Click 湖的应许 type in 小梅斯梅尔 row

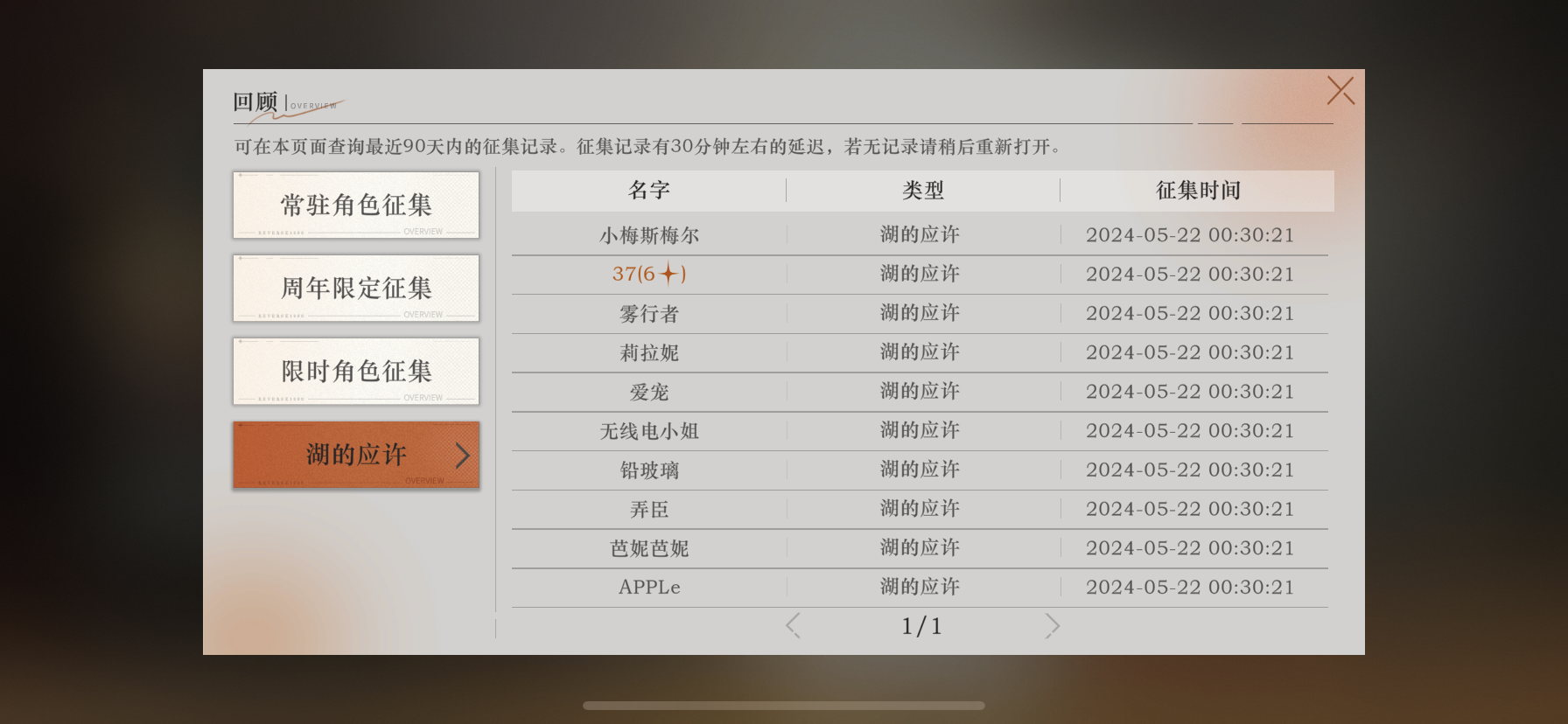click(920, 234)
